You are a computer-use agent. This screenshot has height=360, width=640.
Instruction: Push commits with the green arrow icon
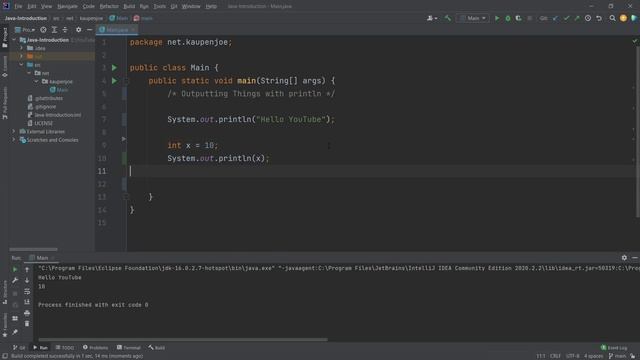click(577, 18)
